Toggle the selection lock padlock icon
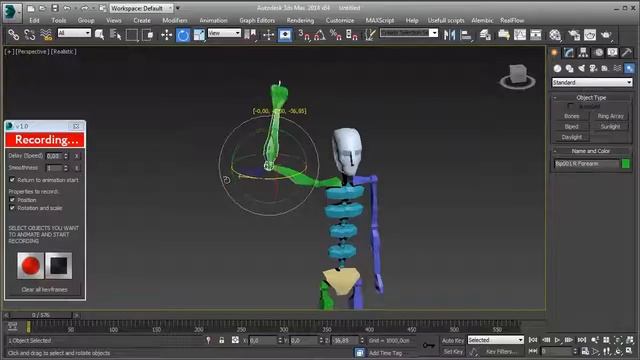The image size is (640, 360). [222, 340]
